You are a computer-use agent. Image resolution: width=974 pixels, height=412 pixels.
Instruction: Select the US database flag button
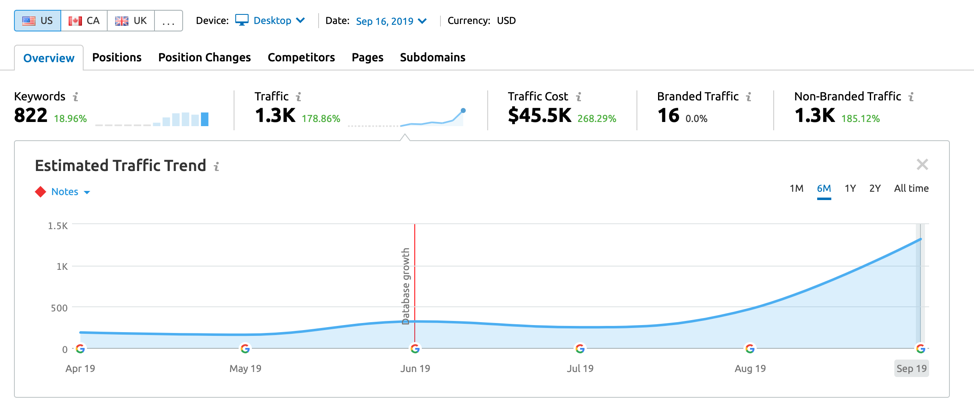pyautogui.click(x=38, y=21)
